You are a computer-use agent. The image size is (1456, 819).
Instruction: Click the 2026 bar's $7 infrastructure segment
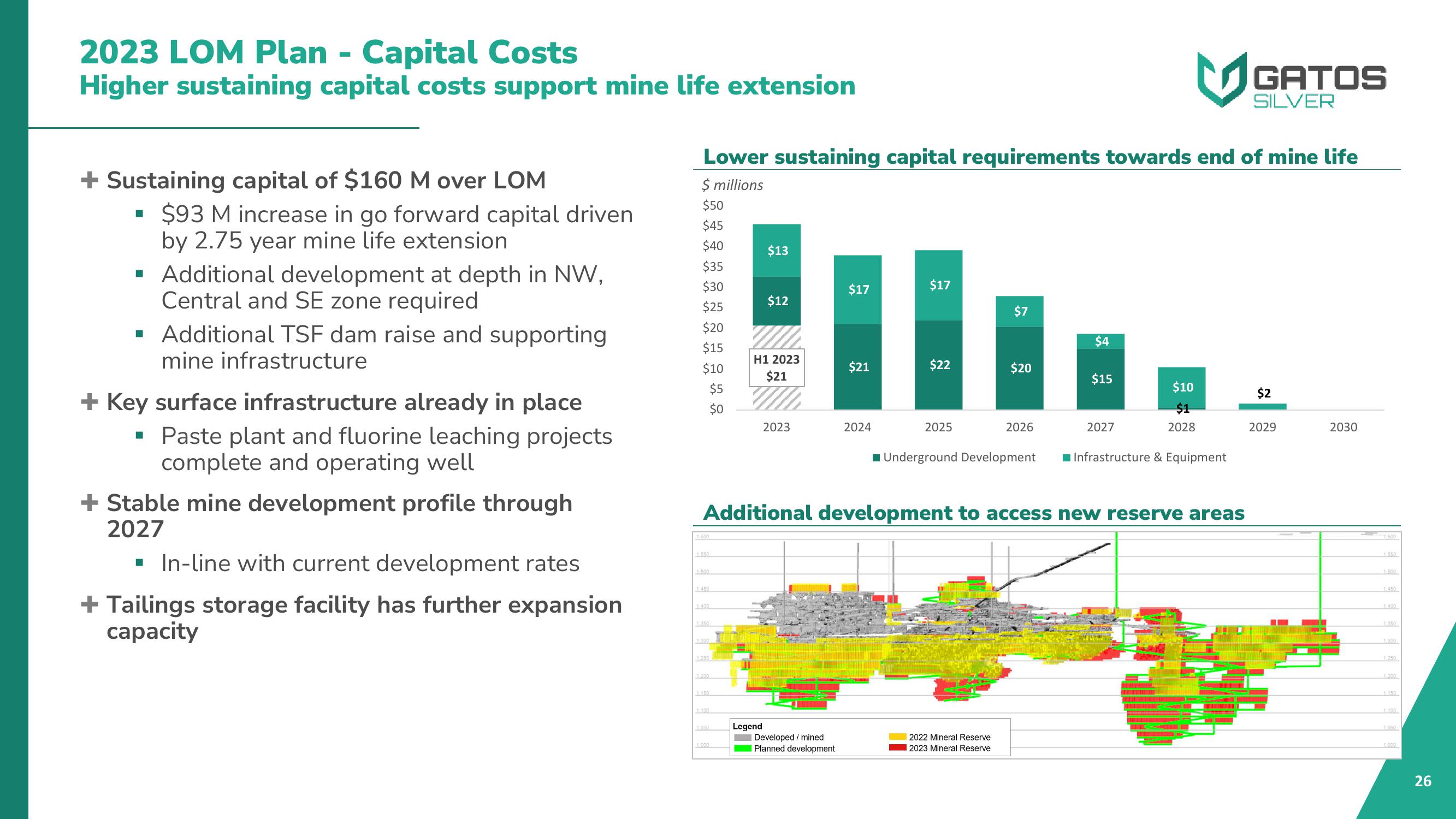(1020, 311)
